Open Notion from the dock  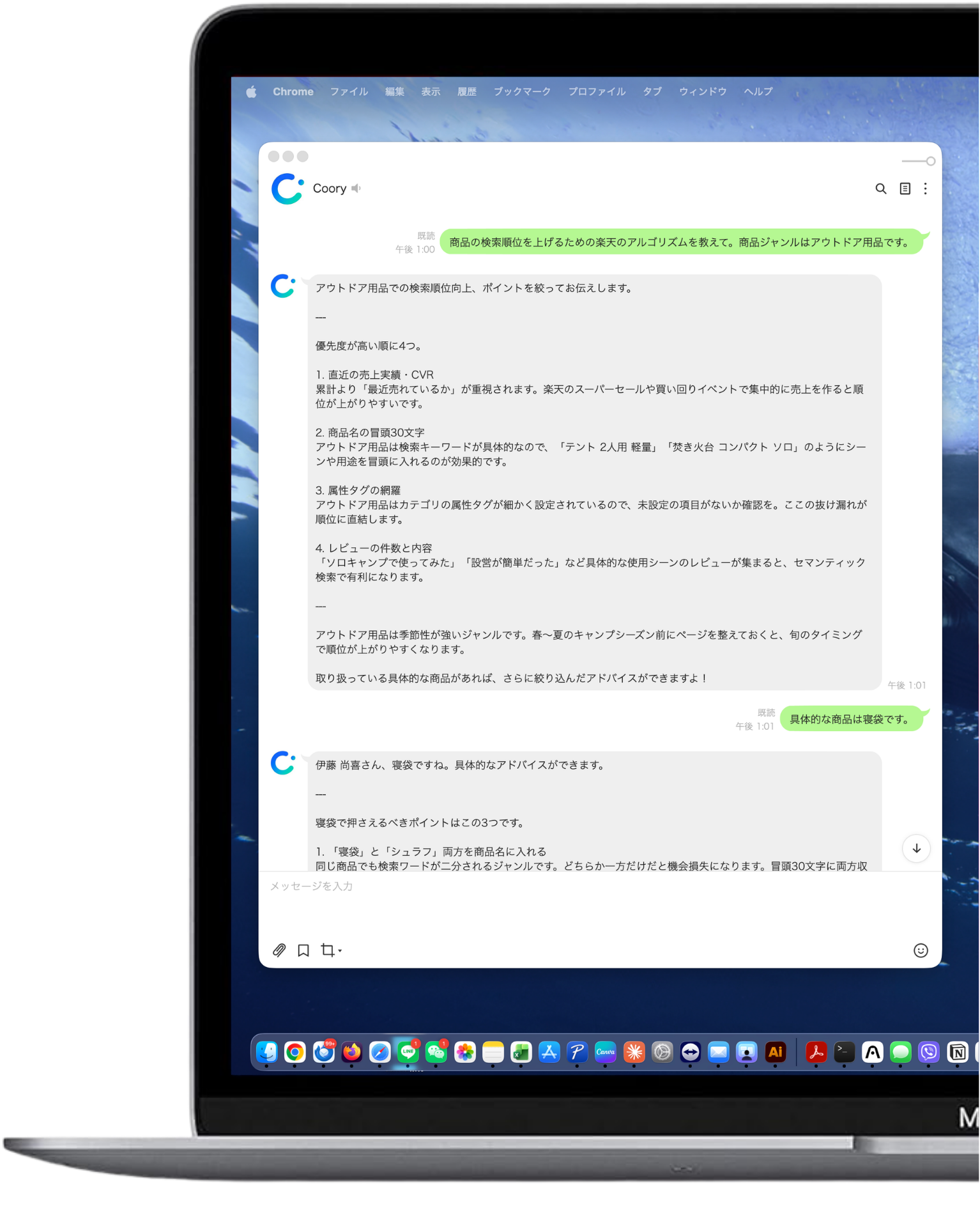tap(957, 1052)
